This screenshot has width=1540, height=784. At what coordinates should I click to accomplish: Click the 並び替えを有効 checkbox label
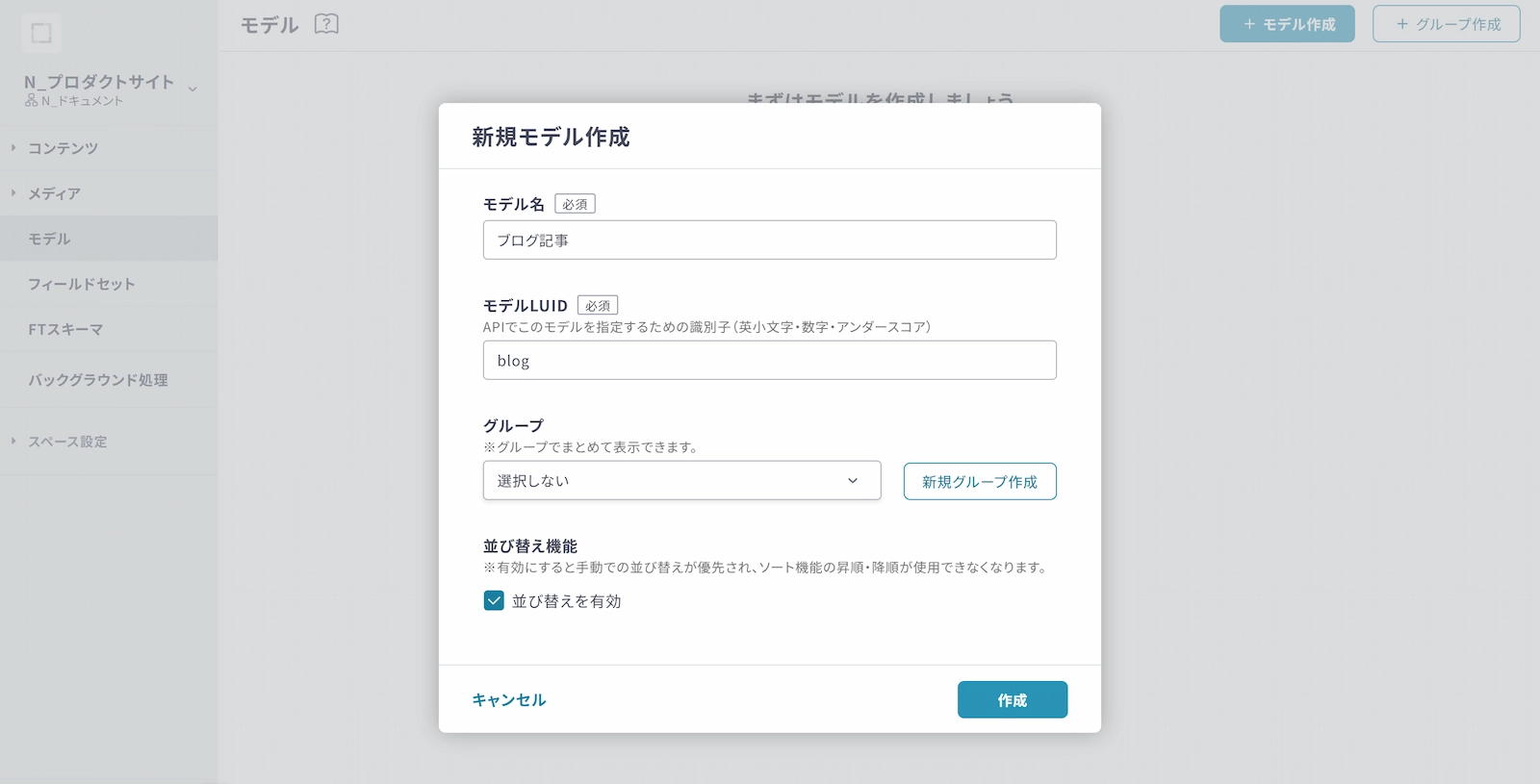pos(566,601)
